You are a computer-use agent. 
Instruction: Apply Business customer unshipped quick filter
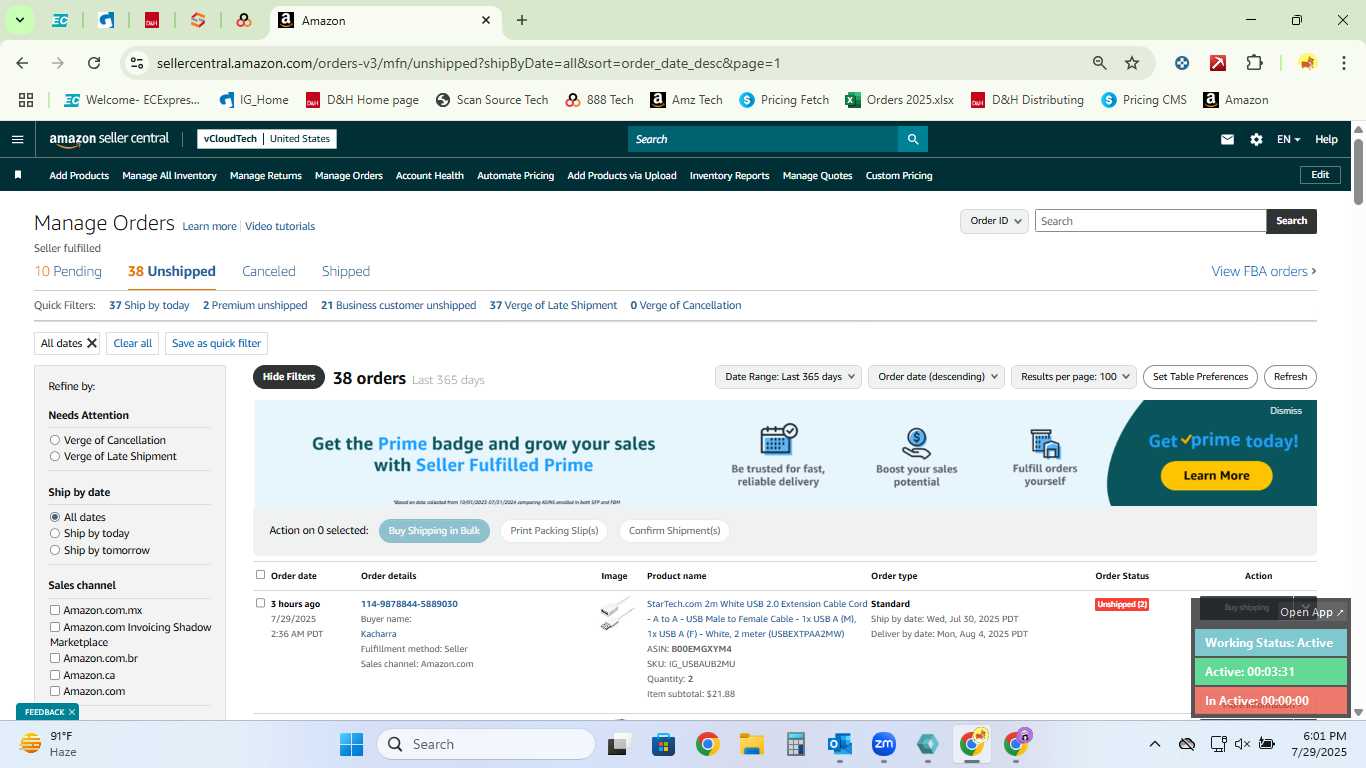[x=398, y=305]
